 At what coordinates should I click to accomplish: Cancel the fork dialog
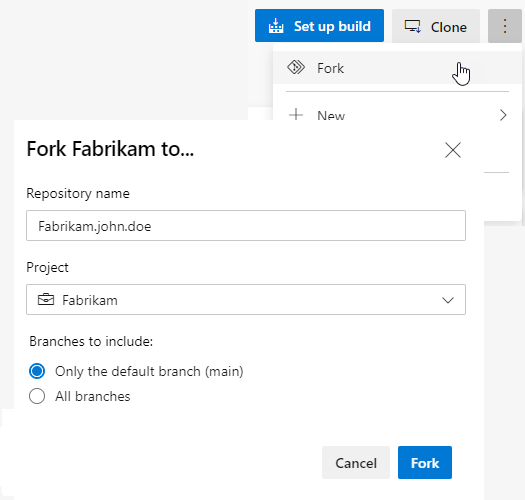[356, 462]
